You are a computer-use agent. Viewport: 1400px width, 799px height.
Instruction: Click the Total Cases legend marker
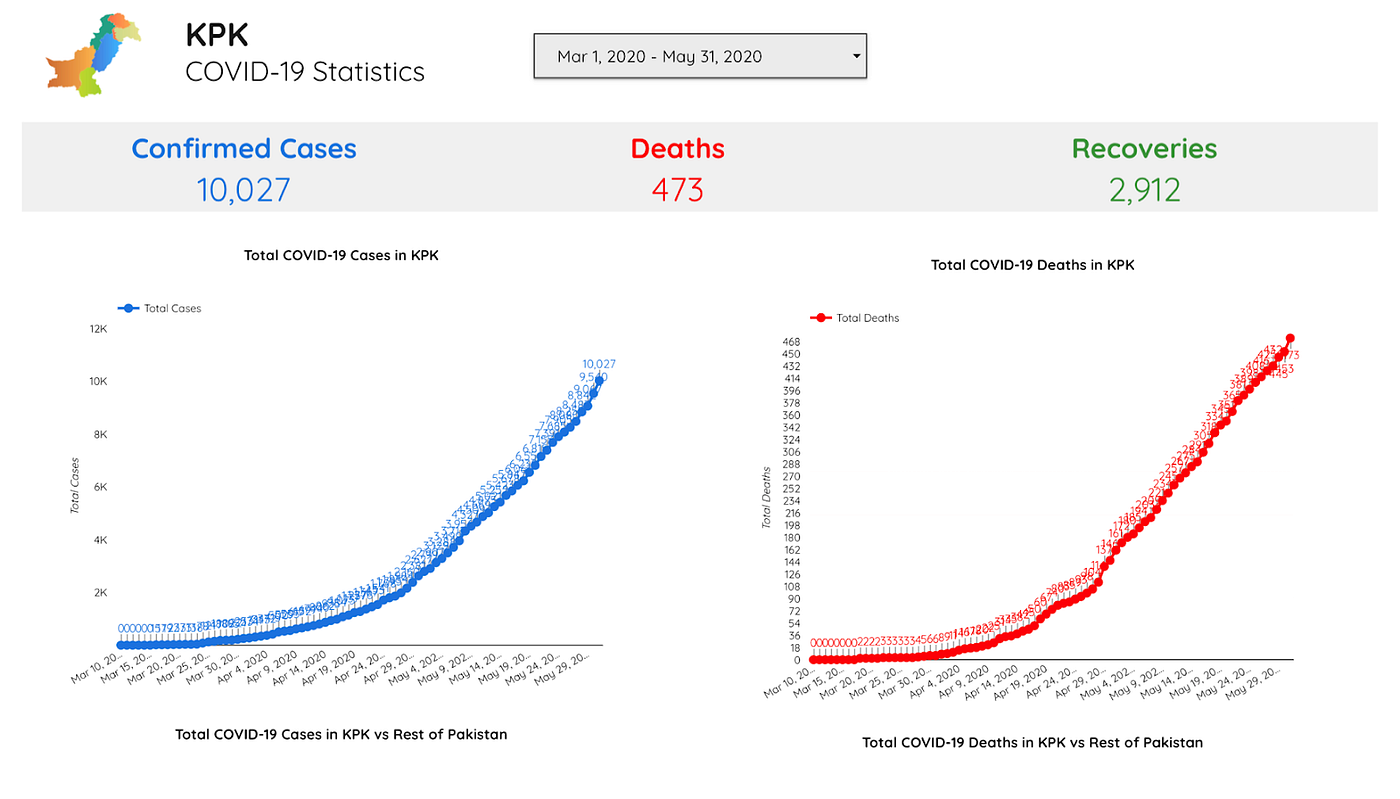tap(128, 309)
